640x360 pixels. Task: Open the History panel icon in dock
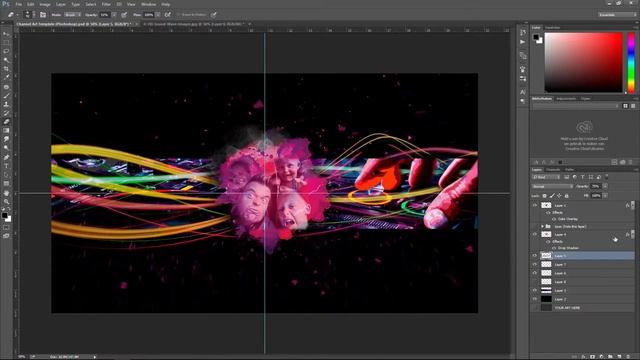coord(523,32)
